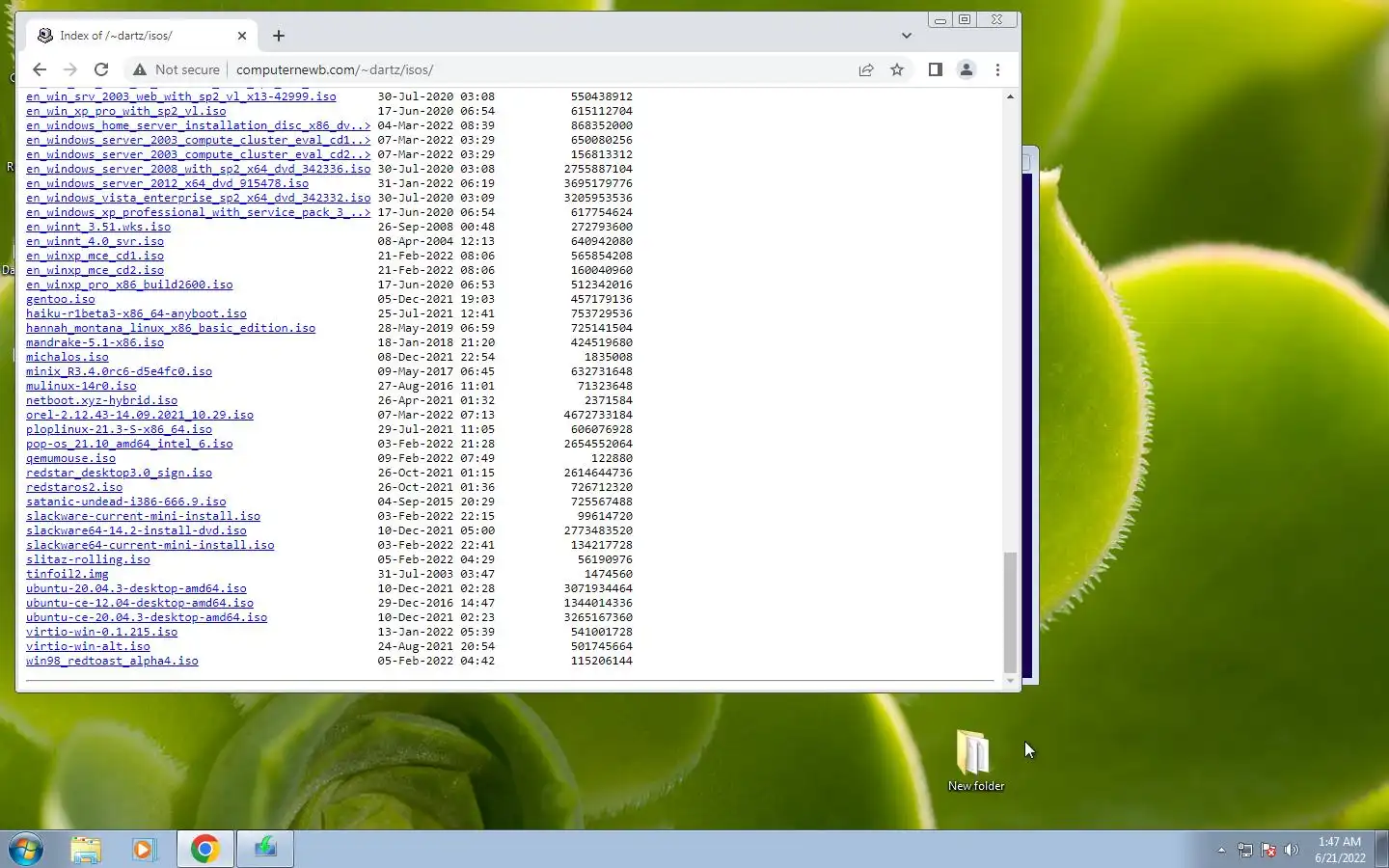Expand the tab search chevron
Screen dimensions: 1389x868
(x=906, y=36)
